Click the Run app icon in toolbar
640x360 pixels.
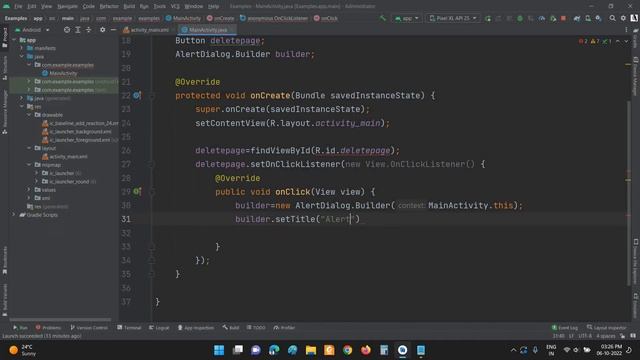click(488, 18)
